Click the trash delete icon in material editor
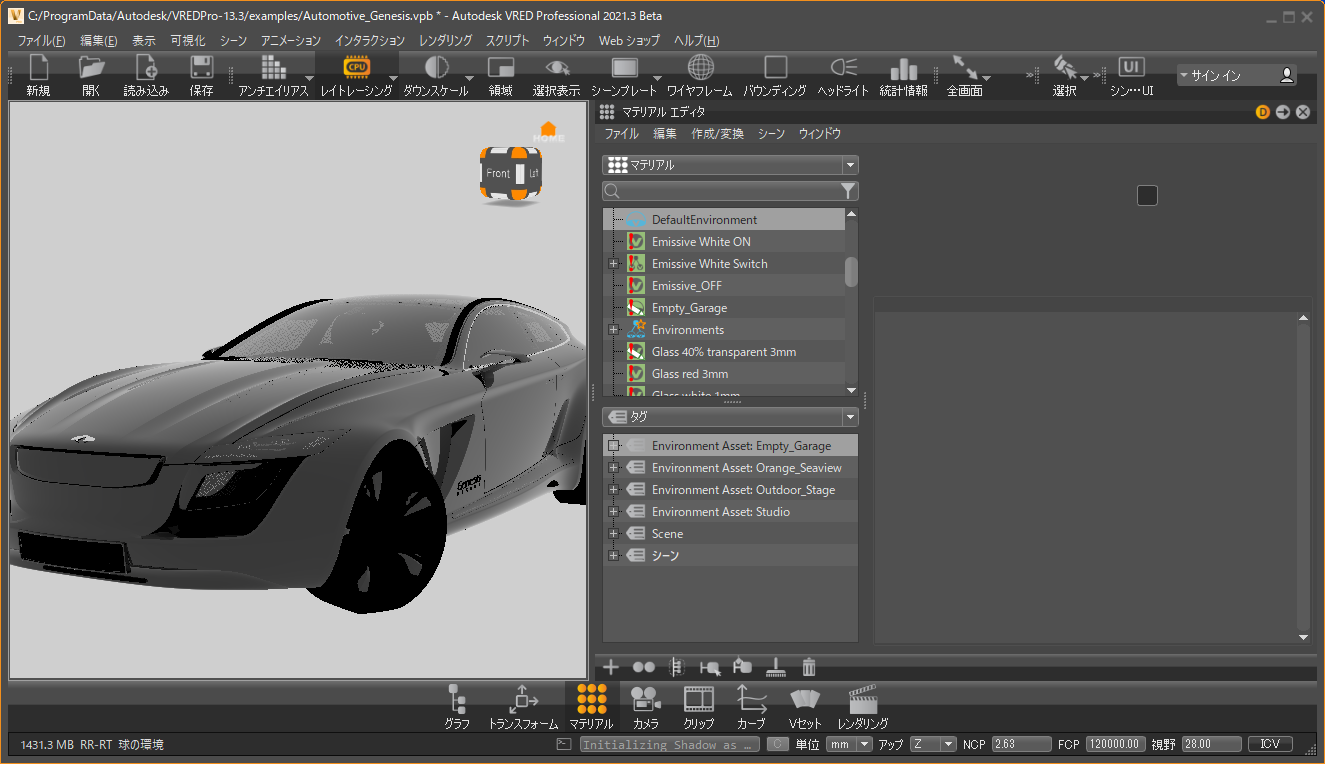 [x=809, y=667]
